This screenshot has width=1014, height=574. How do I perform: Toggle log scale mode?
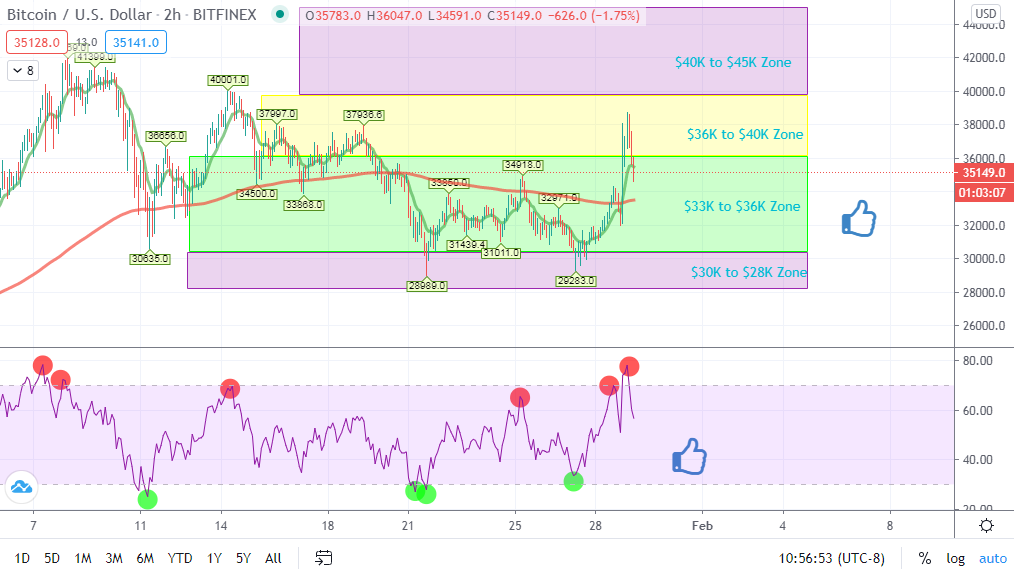point(956,558)
